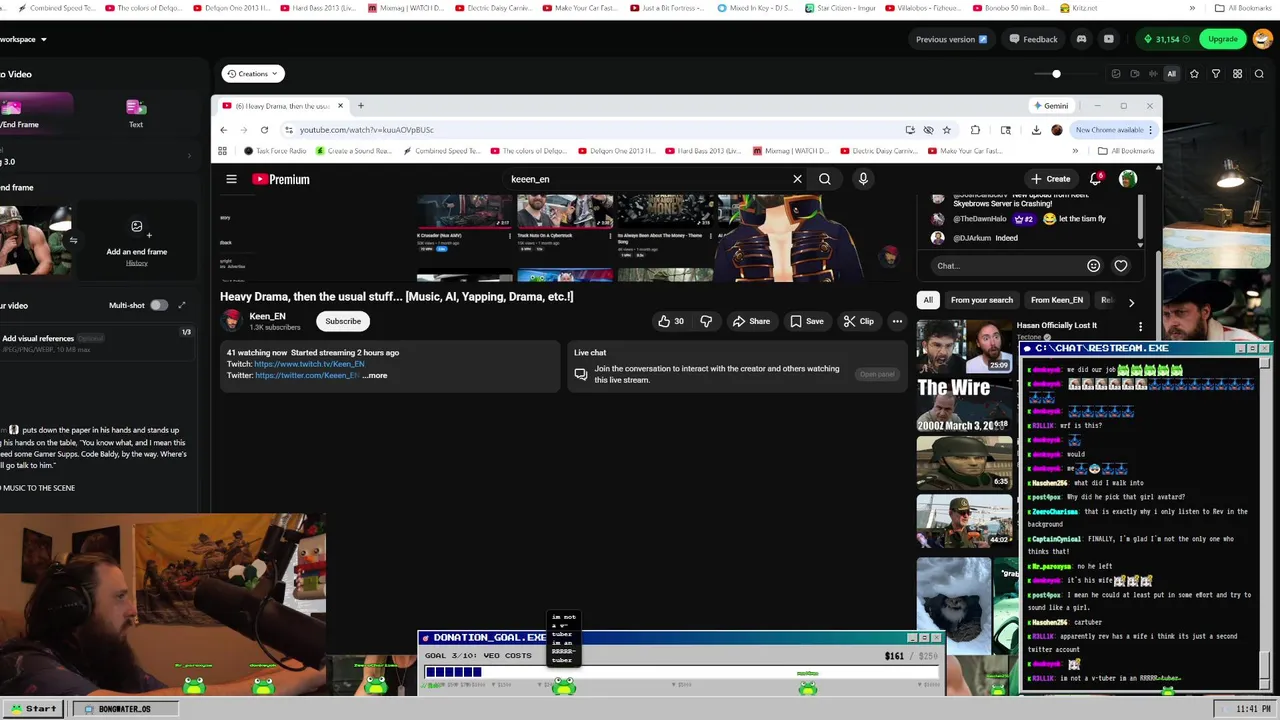Save video to playlist

[x=806, y=321]
